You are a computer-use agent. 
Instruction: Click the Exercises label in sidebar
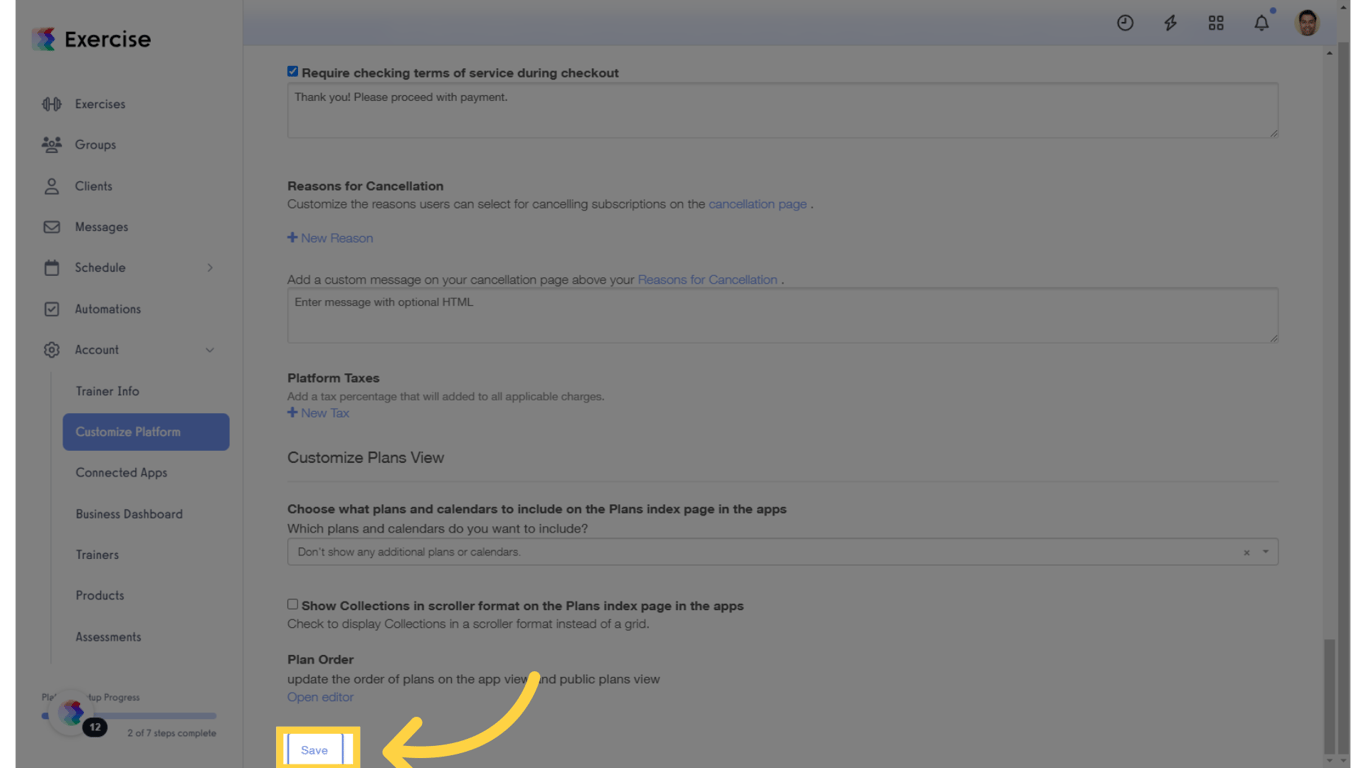[100, 104]
